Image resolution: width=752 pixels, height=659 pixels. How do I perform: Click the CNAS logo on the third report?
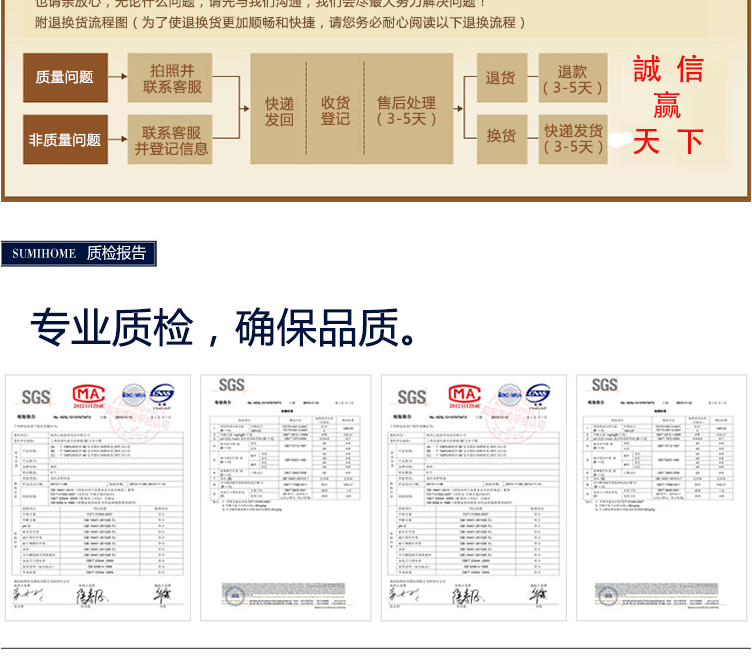point(538,395)
